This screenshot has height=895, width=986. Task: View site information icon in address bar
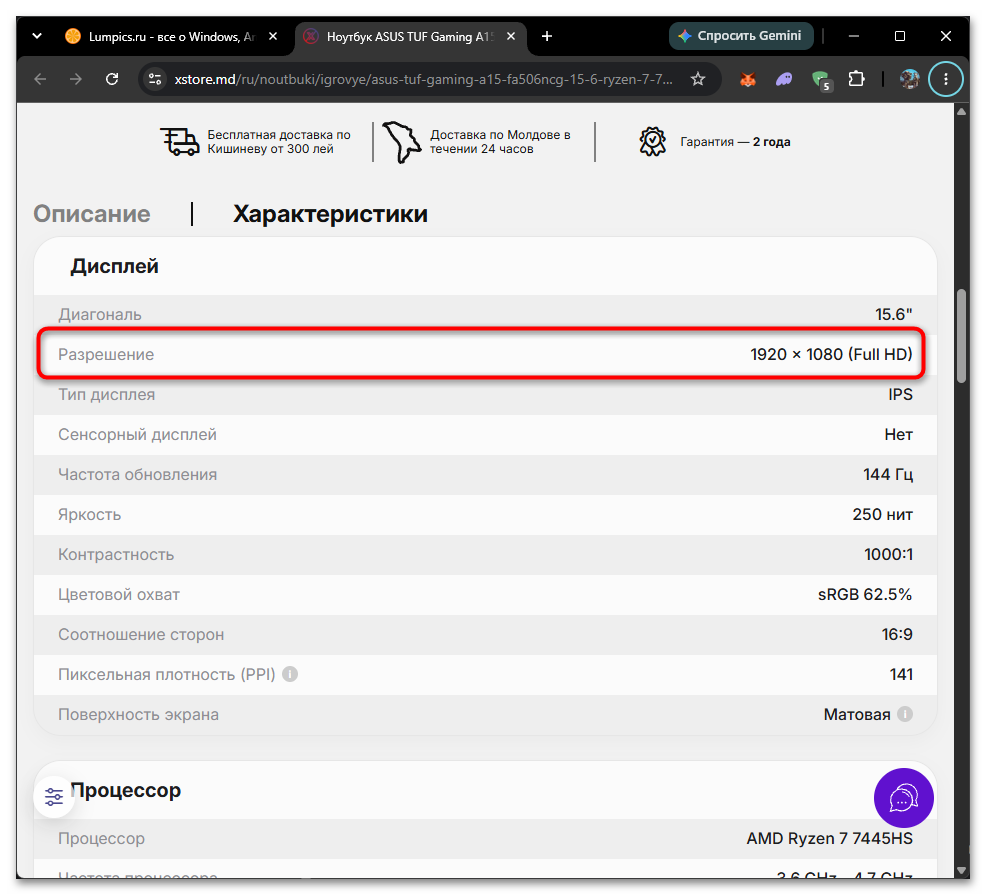[155, 79]
